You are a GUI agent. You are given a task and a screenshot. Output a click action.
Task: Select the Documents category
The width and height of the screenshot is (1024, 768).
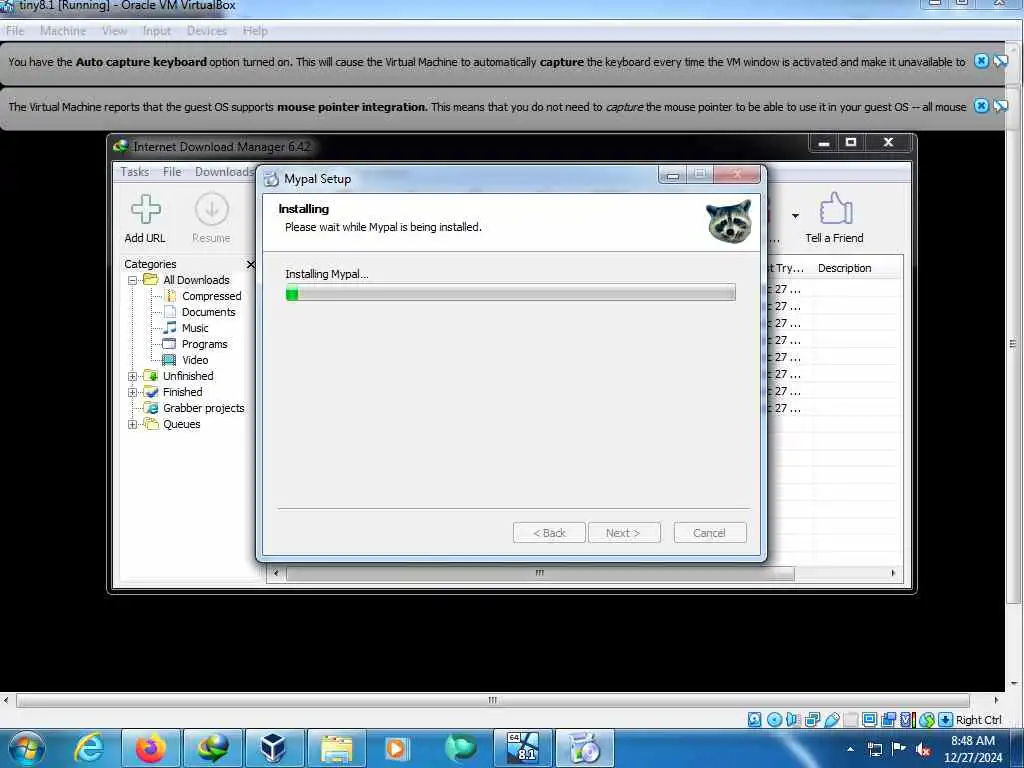[x=208, y=312]
